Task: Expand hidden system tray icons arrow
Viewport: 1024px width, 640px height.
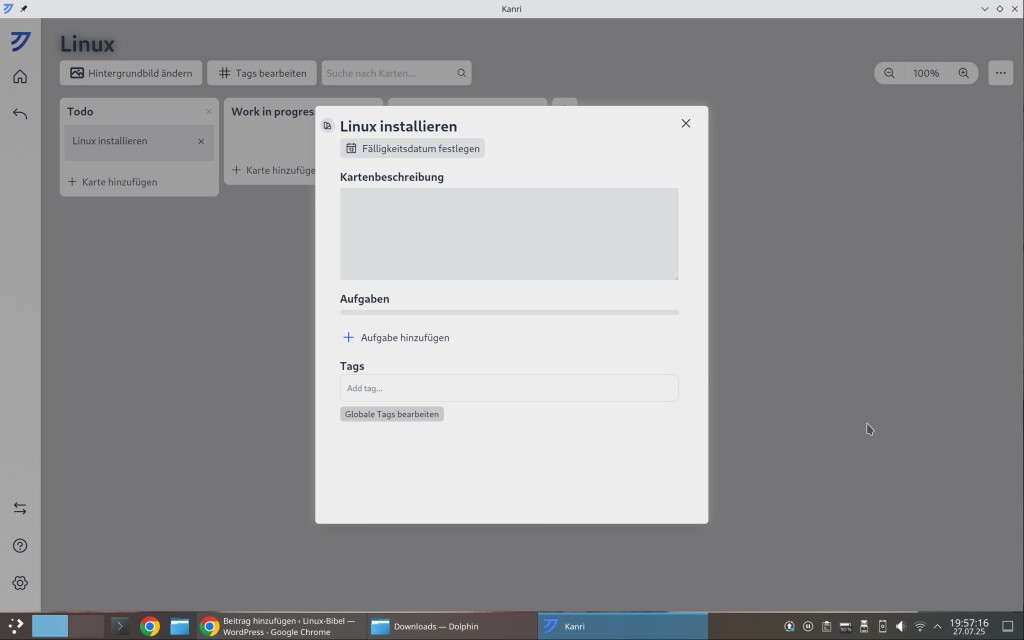Action: point(938,626)
